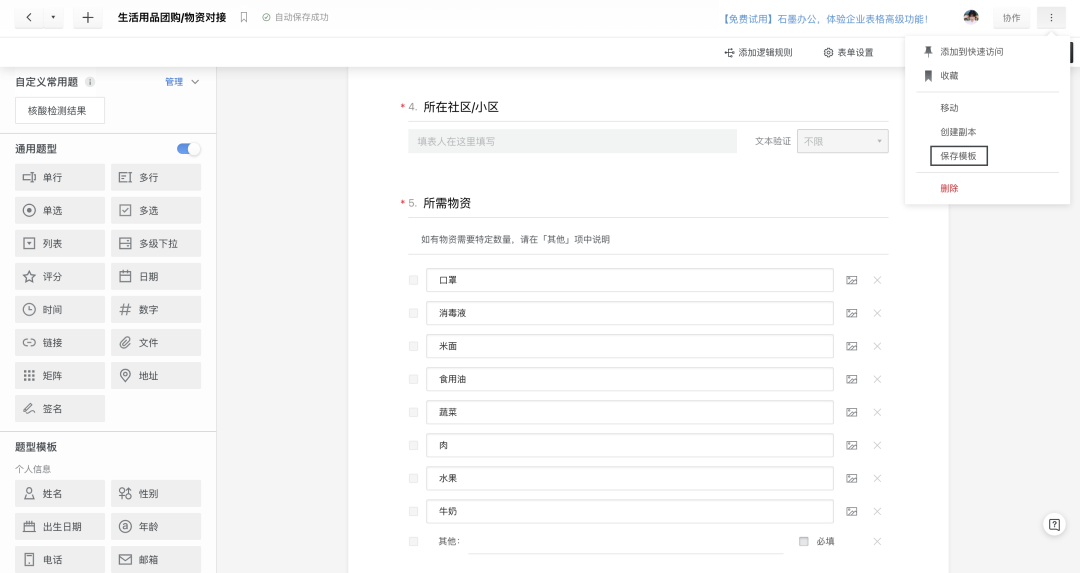Screen dimensions: 1080x573
Task: Add a 矩阵 question type
Action: pyautogui.click(x=60, y=375)
